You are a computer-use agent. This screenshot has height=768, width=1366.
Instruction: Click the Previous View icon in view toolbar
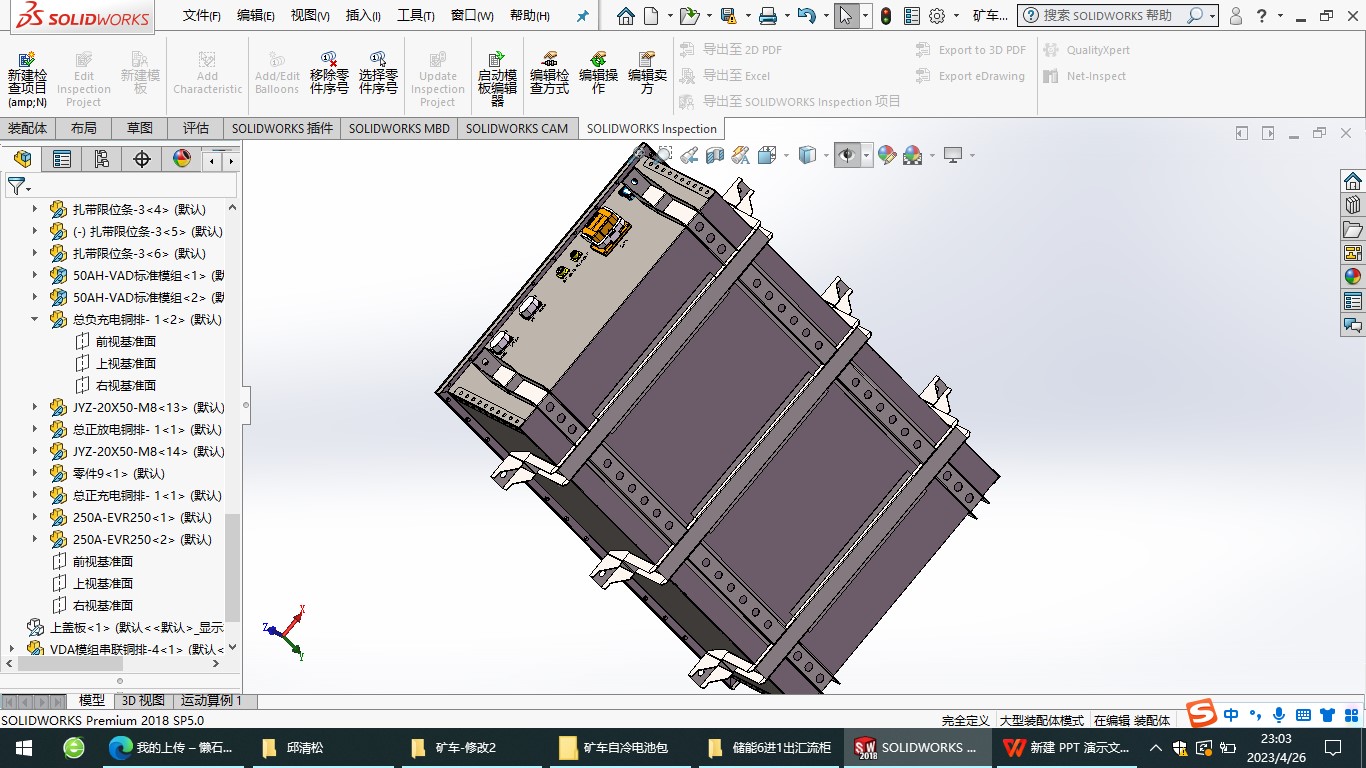[x=689, y=155]
